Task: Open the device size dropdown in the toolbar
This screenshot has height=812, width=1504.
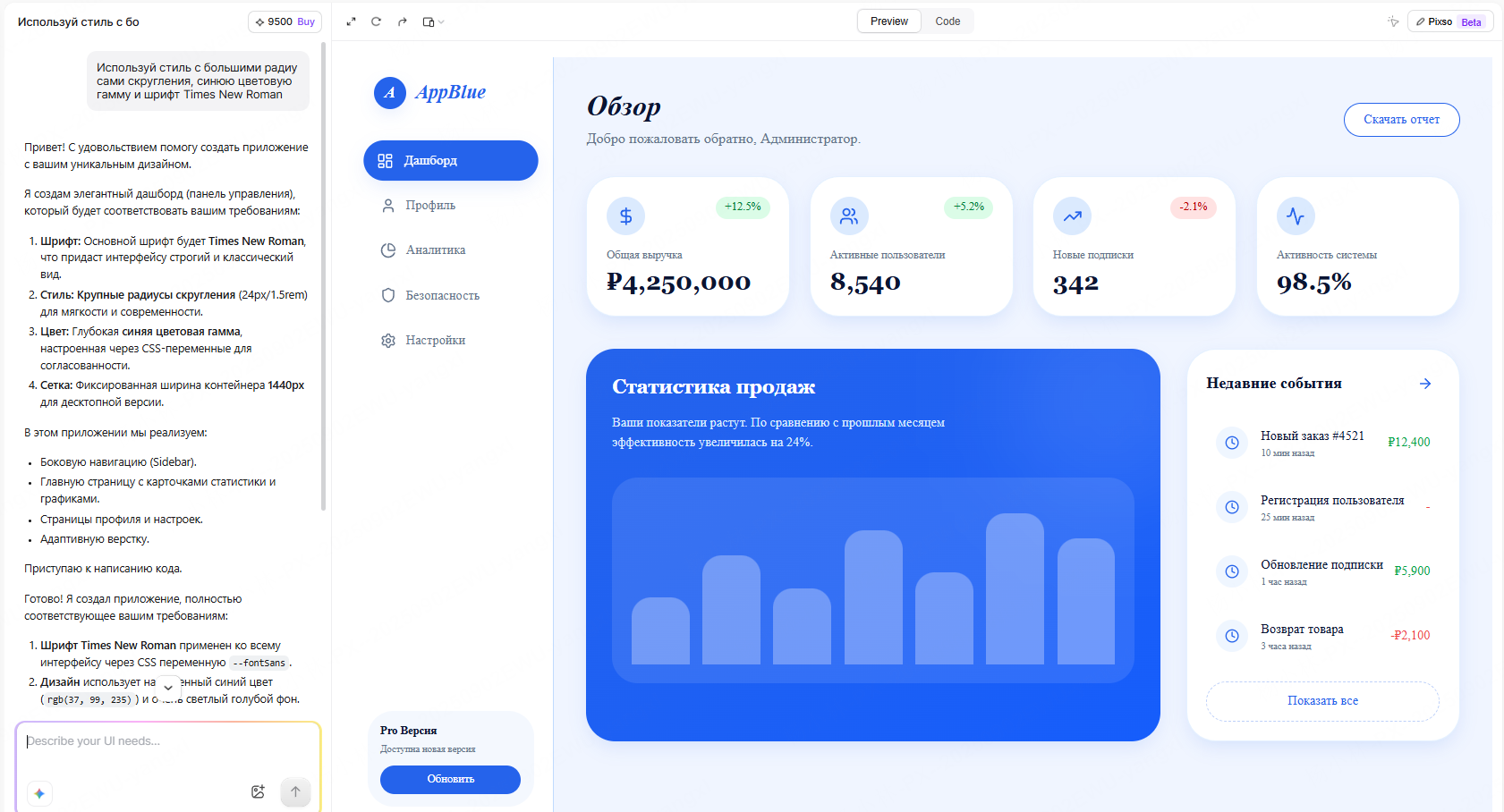Action: [x=433, y=21]
